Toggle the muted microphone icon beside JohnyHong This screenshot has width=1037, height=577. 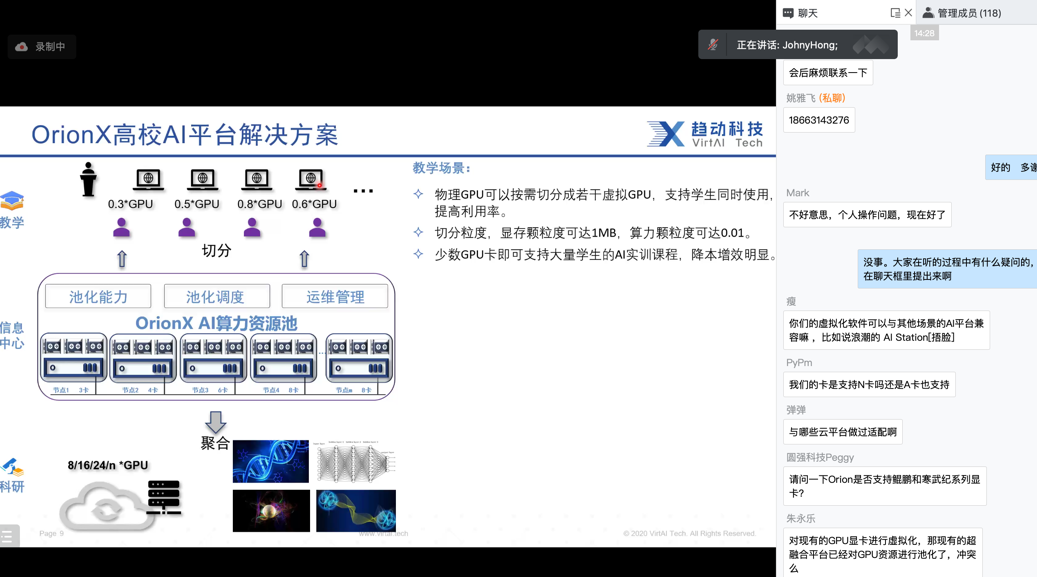(x=712, y=44)
